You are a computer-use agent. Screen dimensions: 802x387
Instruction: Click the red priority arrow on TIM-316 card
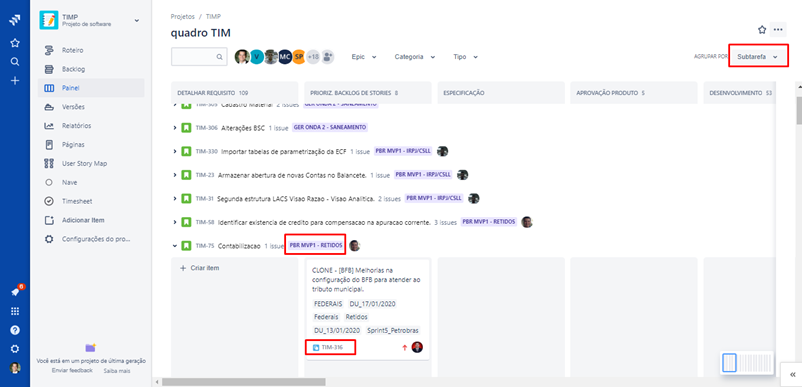pos(404,348)
